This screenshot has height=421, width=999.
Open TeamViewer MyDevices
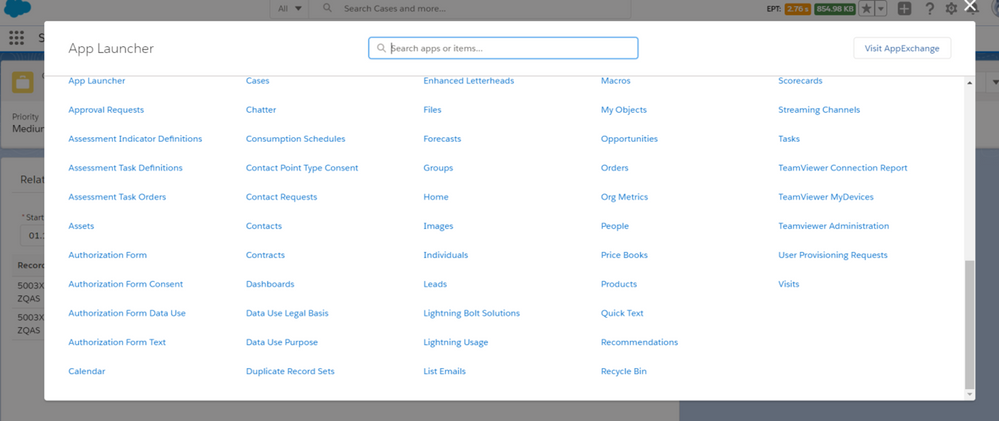(x=826, y=197)
